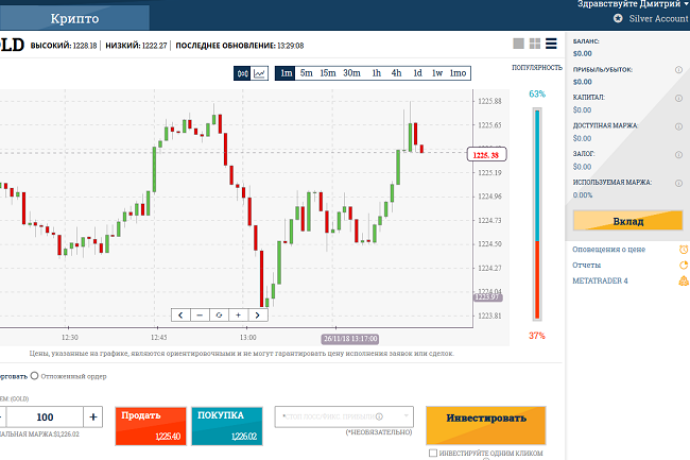Click reports pie chart icon
The height and width of the screenshot is (460, 690).
(x=683, y=265)
